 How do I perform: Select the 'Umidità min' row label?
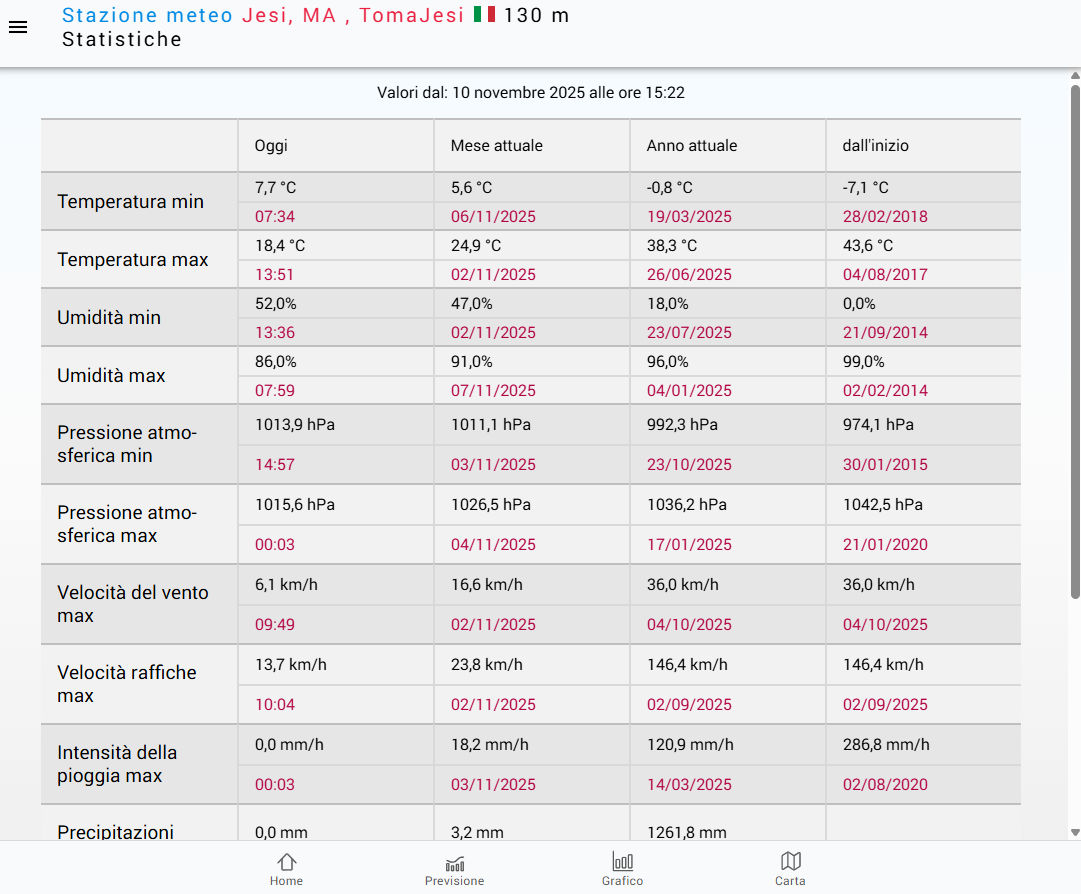pos(109,318)
